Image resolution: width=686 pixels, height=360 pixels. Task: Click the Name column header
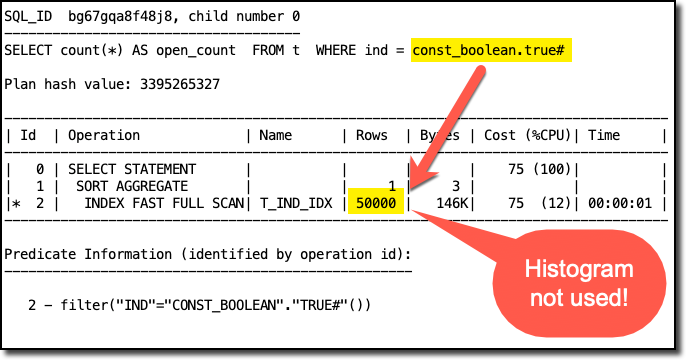pyautogui.click(x=276, y=135)
